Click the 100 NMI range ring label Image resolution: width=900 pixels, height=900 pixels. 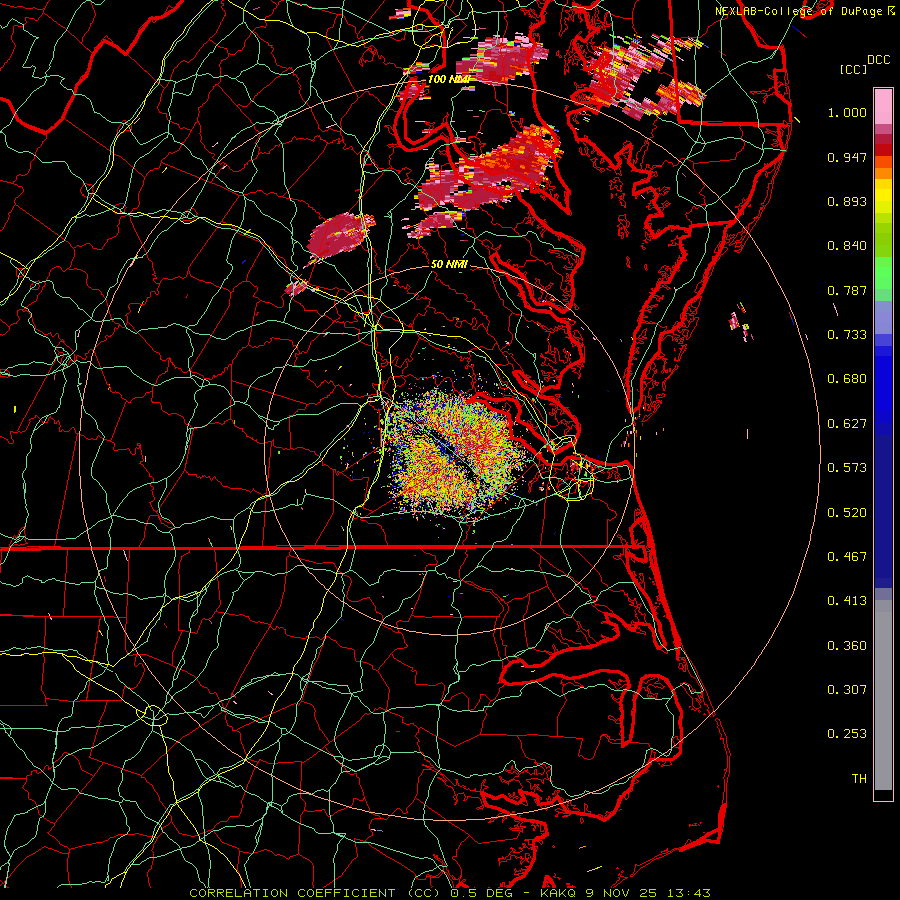pos(449,79)
